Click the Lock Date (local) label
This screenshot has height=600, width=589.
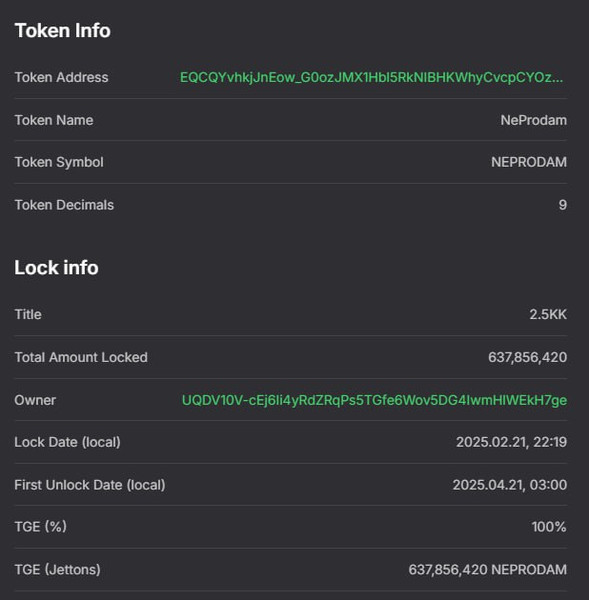tap(67, 442)
